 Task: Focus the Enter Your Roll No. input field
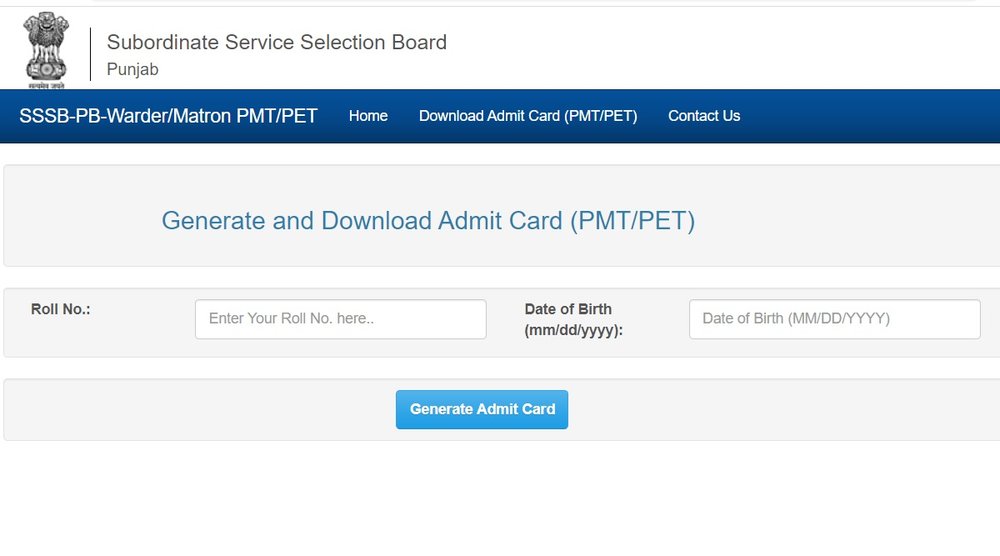coord(340,319)
